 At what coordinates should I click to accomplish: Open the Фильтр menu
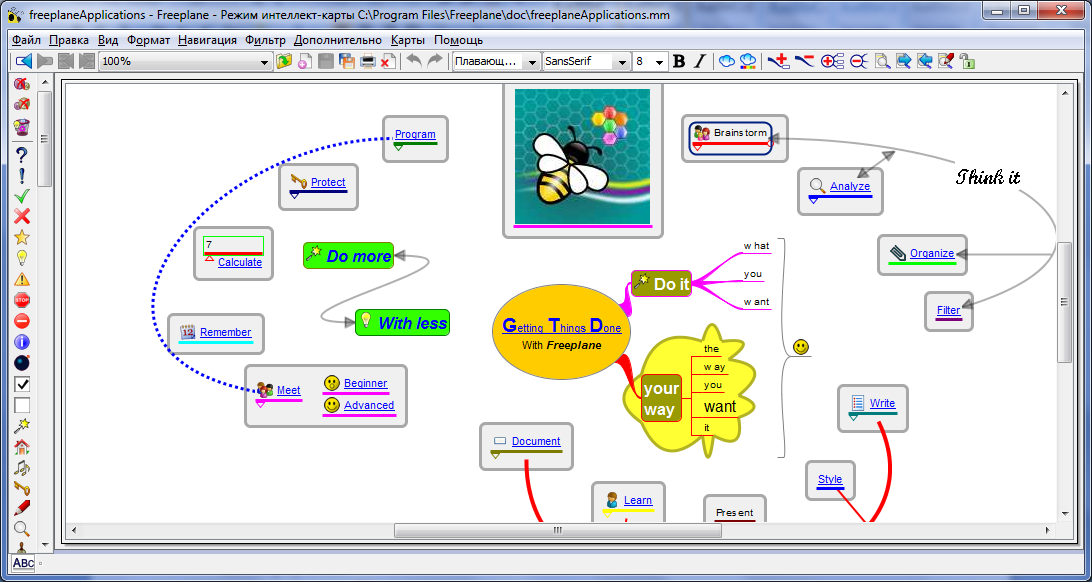pos(265,40)
